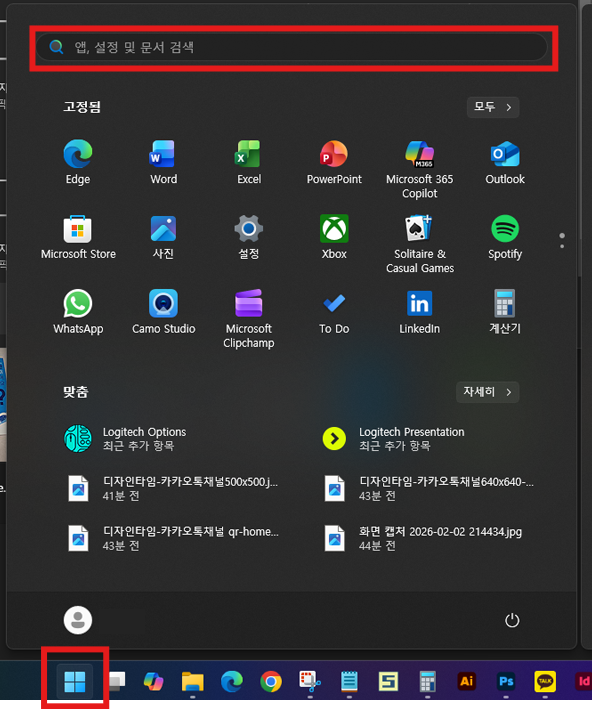This screenshot has height=709, width=592.
Task: Launch Spotify from pinned apps
Action: click(x=505, y=237)
